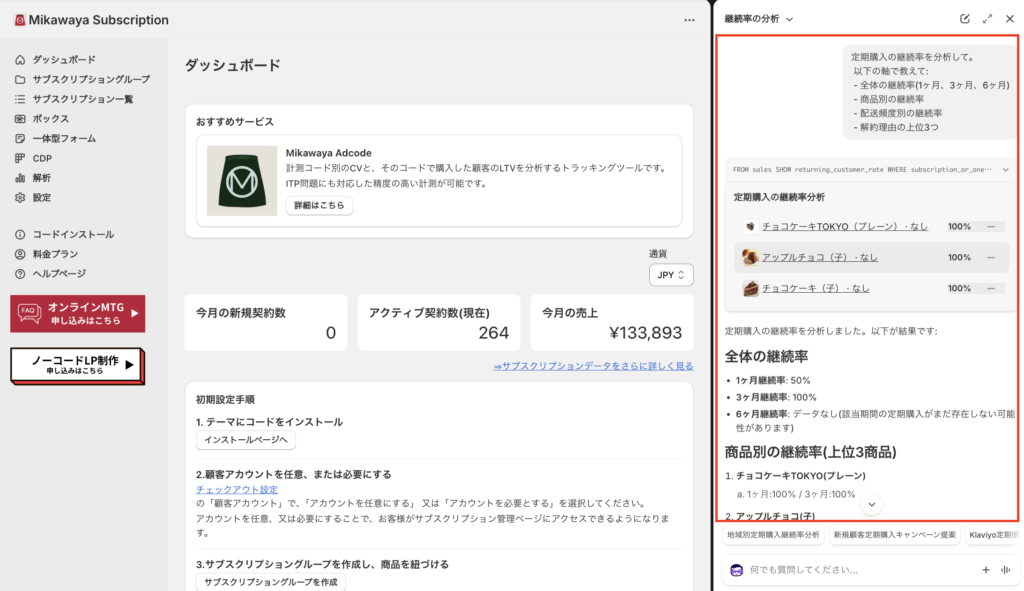Open the 通貨 JPY currency dropdown
Screen dimensions: 1024x591
tap(670, 275)
